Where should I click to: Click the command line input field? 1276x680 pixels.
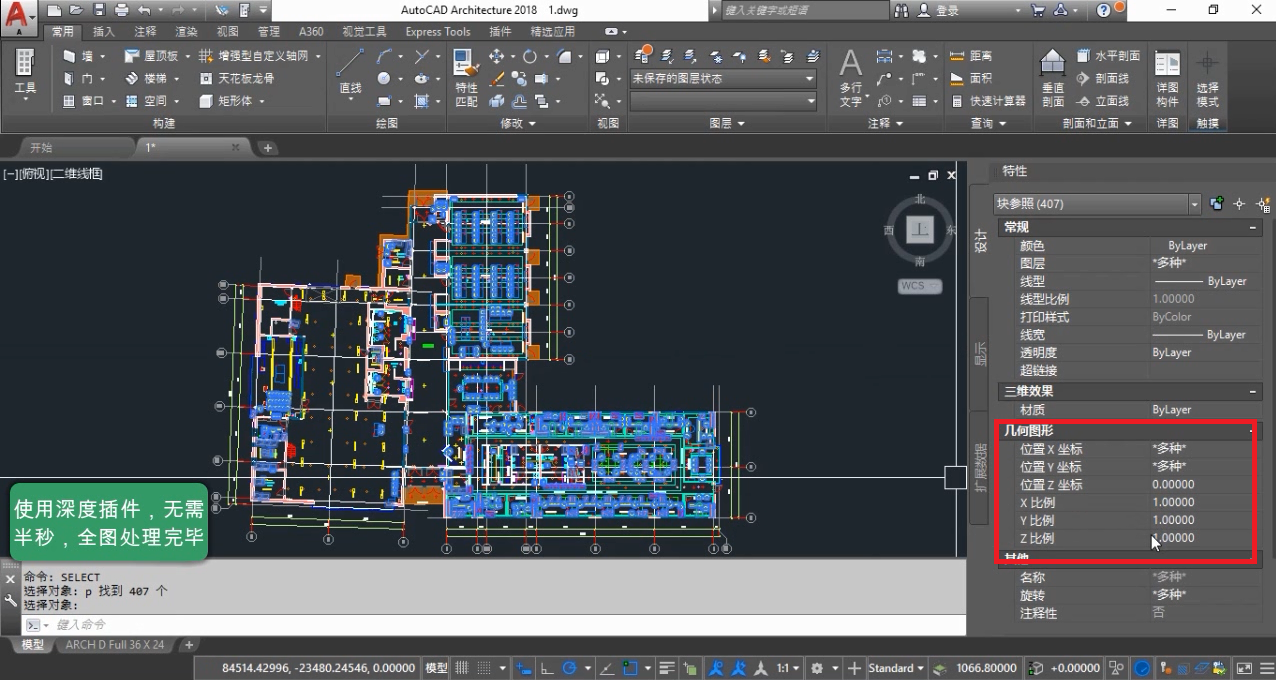tap(505, 625)
